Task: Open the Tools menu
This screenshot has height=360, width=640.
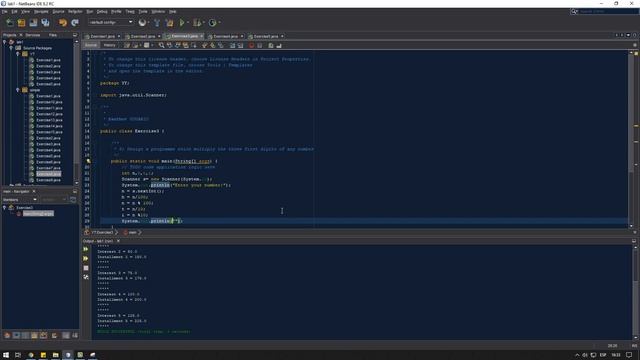Action: coord(143,11)
